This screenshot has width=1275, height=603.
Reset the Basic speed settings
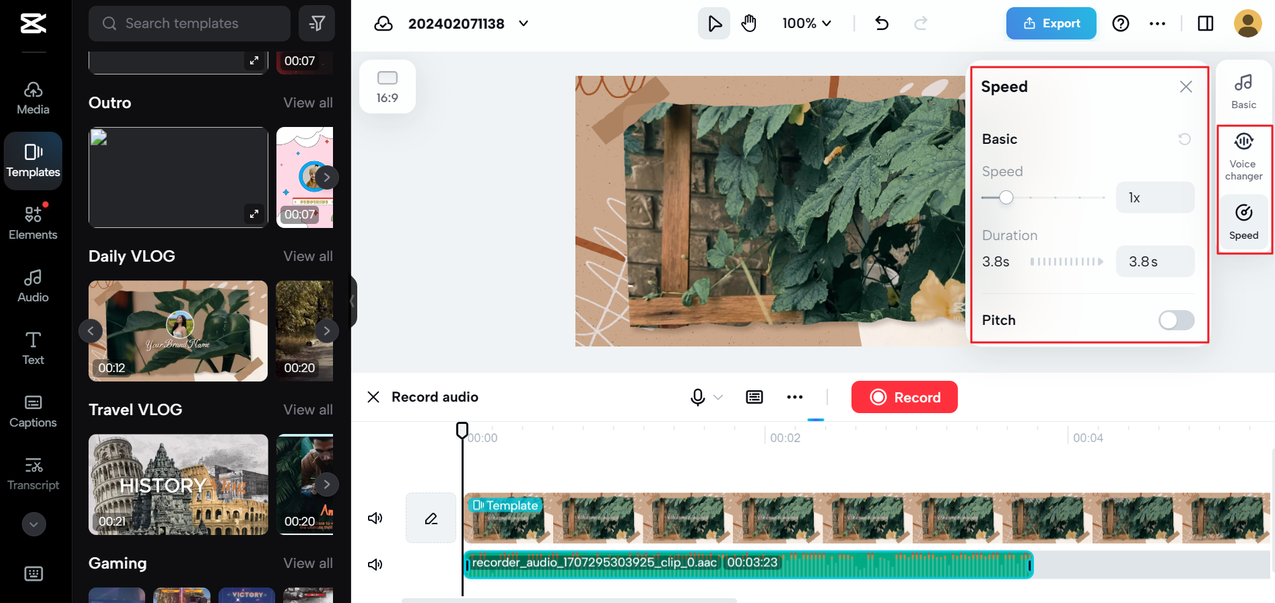pyautogui.click(x=1185, y=139)
